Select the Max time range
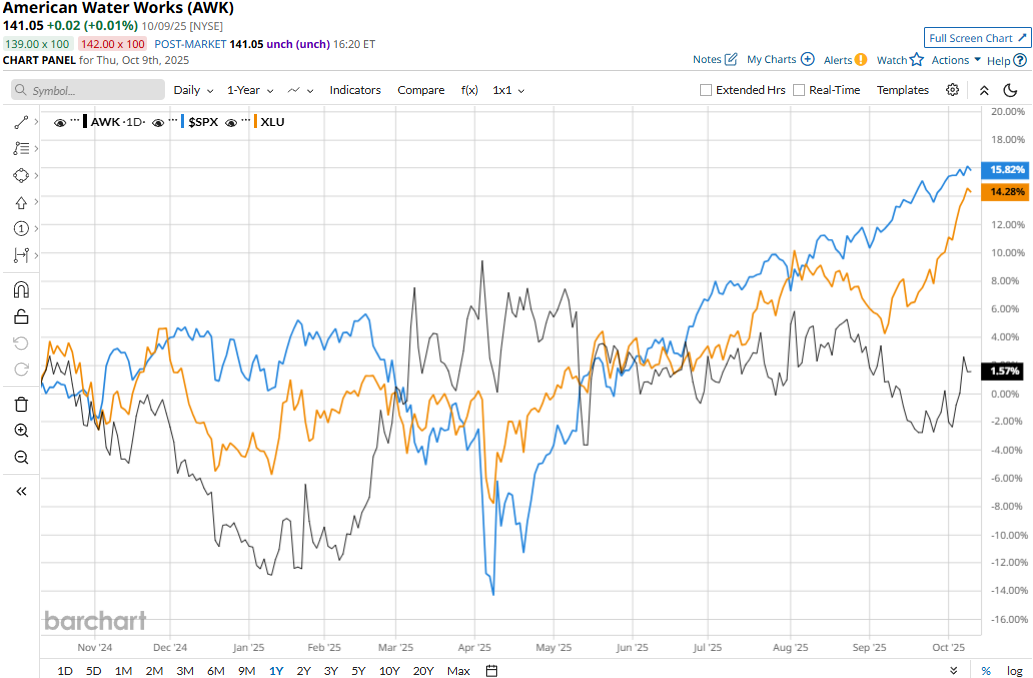 click(459, 671)
